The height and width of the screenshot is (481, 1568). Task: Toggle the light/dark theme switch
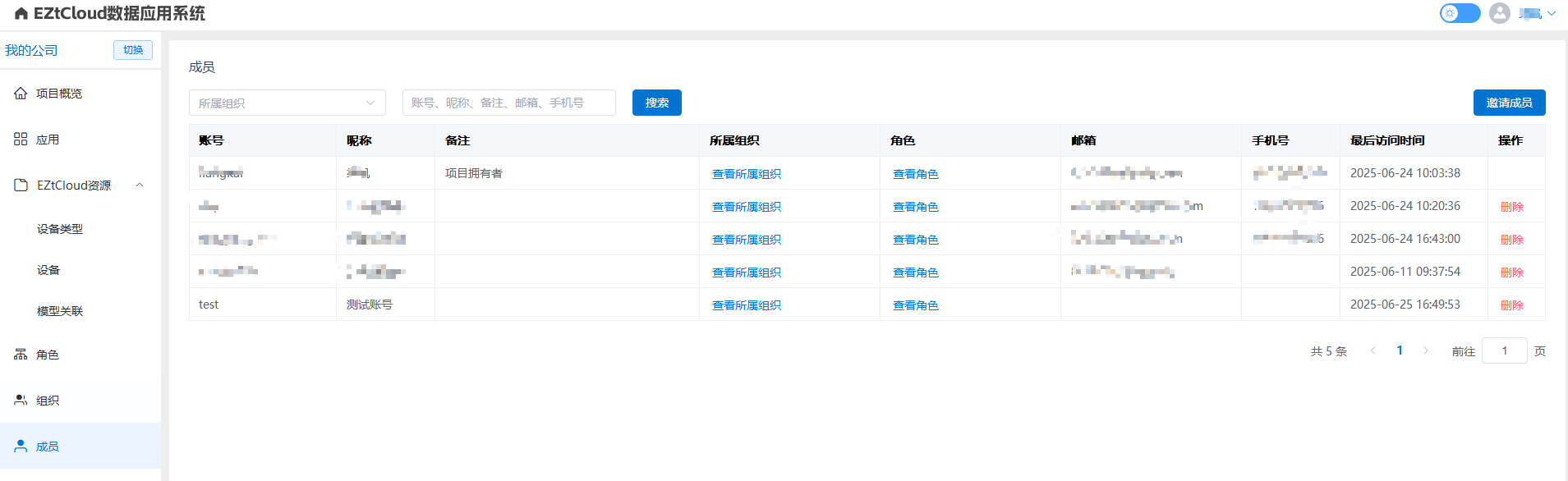coord(1459,13)
